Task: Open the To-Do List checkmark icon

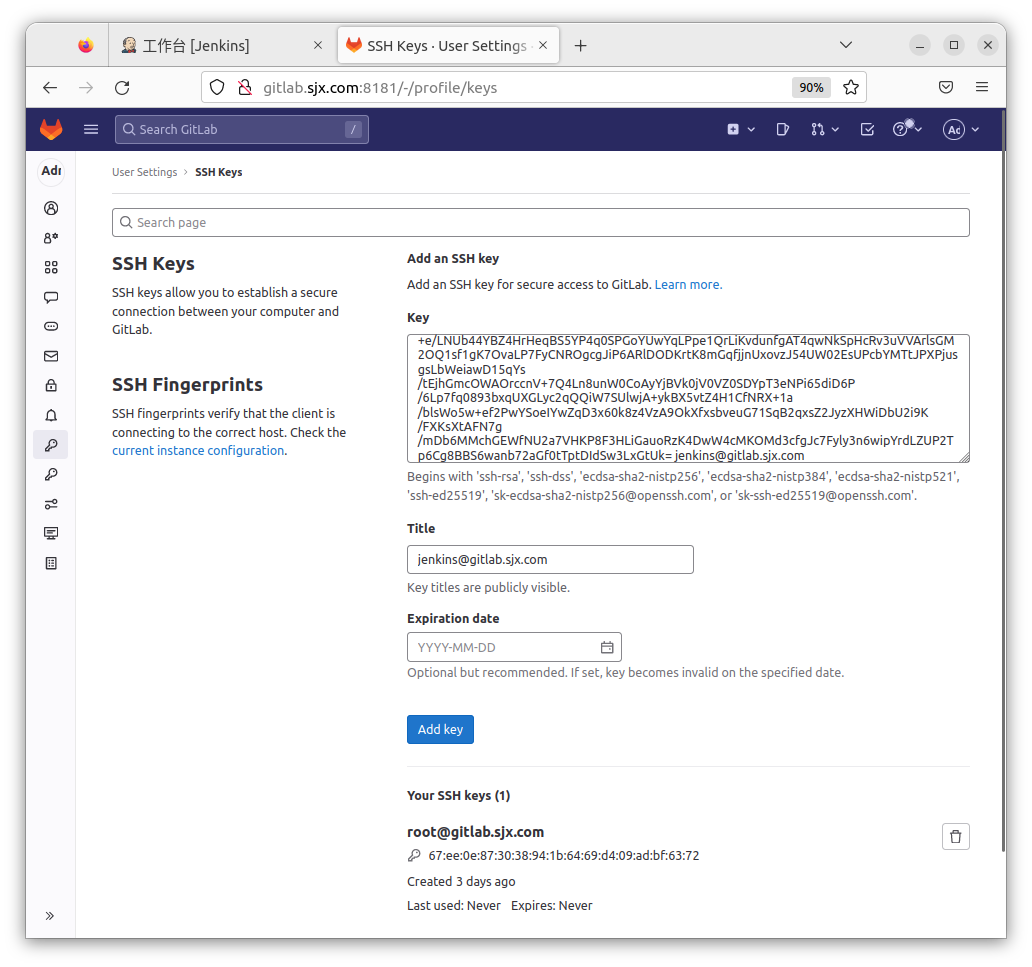Action: (867, 129)
